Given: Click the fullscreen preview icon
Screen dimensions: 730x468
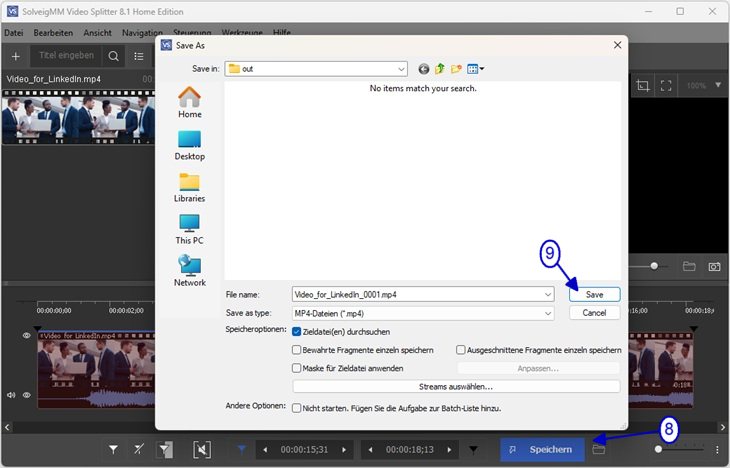Looking at the screenshot, I should click(666, 85).
